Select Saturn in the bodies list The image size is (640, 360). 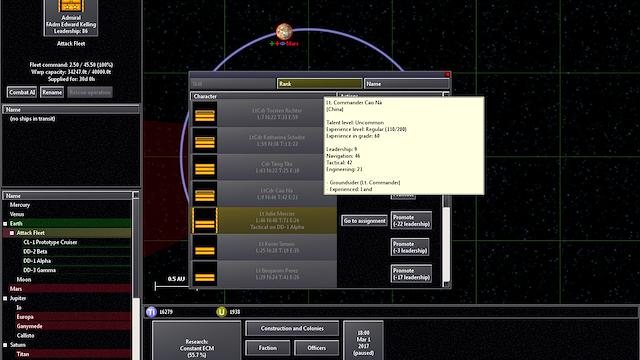pos(67,345)
